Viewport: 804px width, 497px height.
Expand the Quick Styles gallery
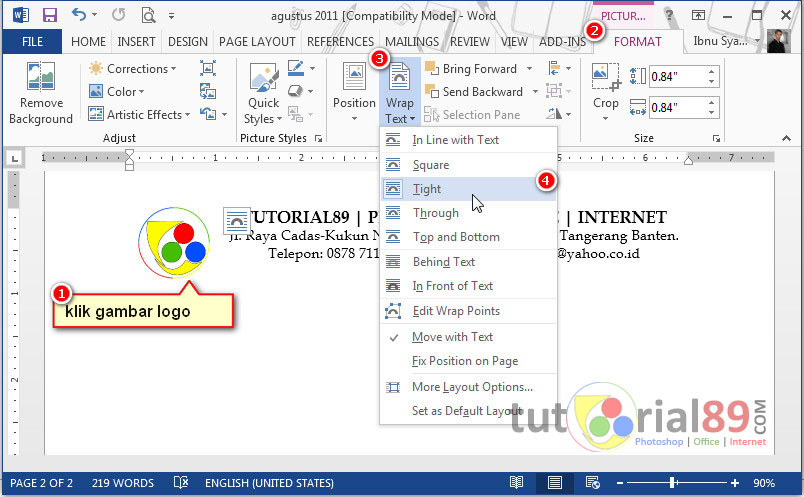264,93
